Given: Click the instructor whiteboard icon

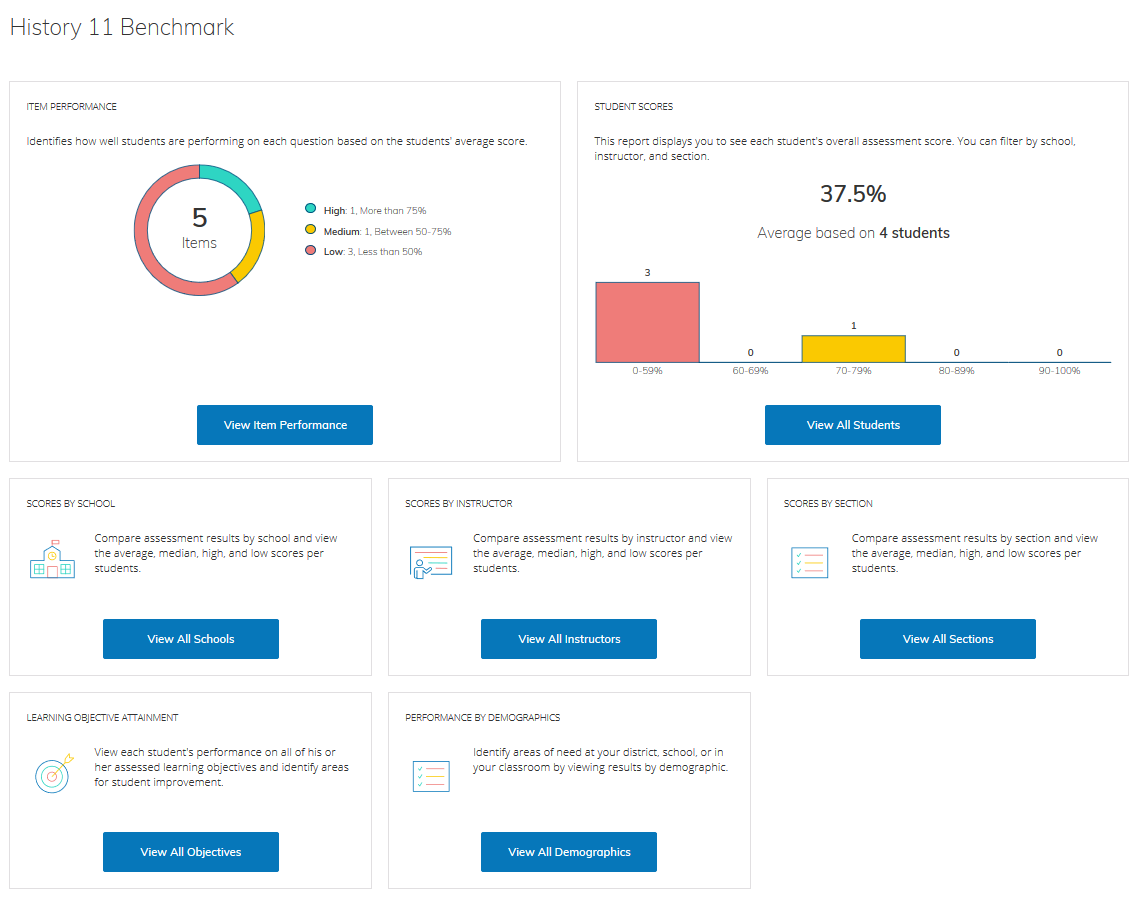Looking at the screenshot, I should coord(431,562).
